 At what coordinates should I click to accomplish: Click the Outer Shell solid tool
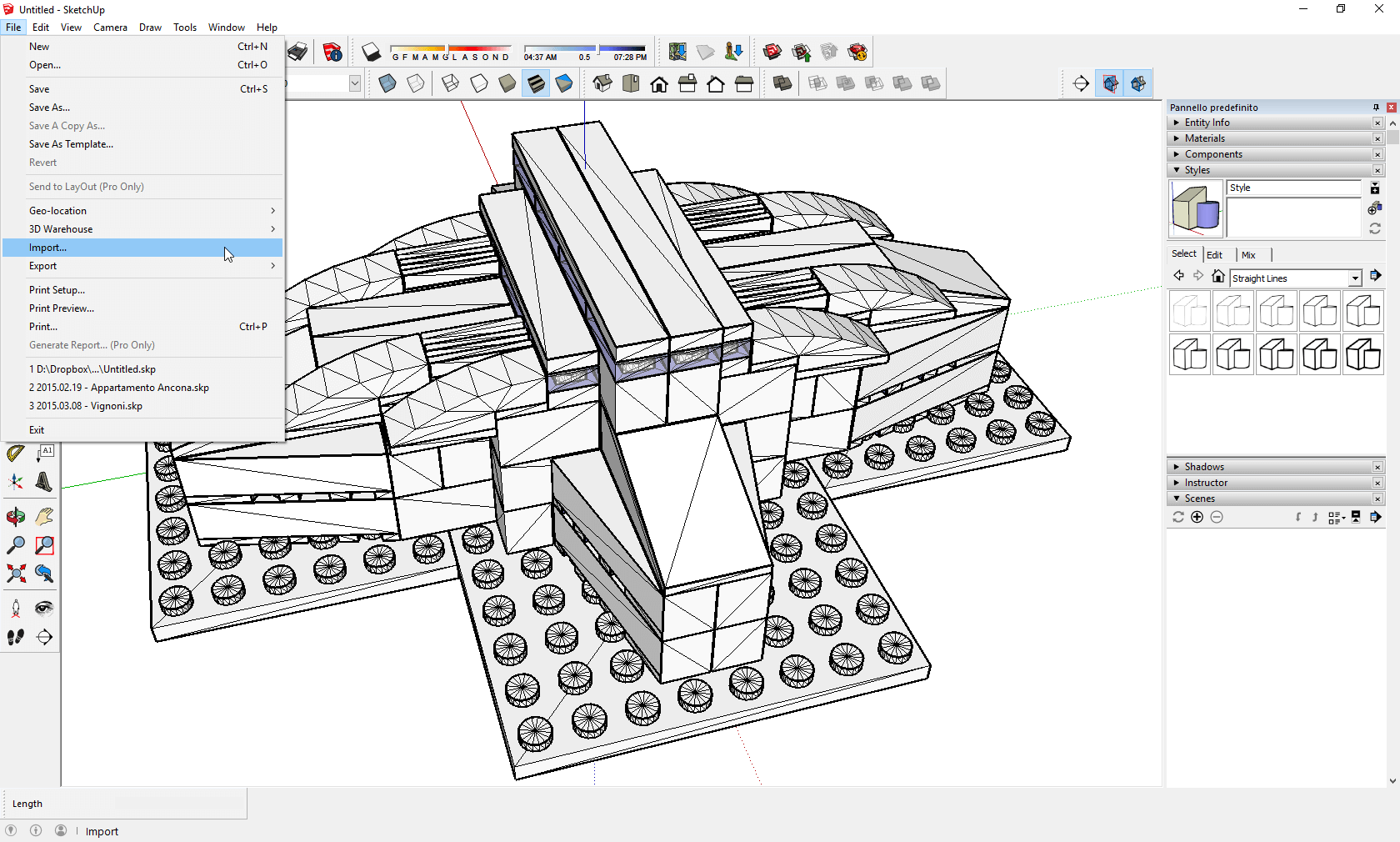point(782,83)
